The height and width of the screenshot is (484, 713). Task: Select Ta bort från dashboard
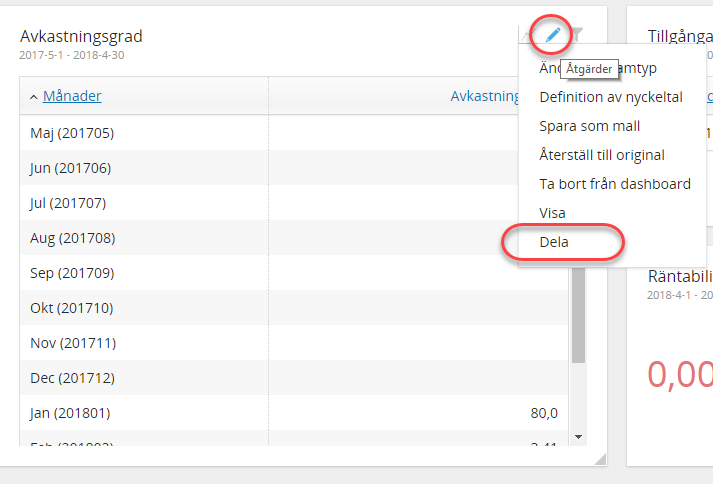[614, 184]
